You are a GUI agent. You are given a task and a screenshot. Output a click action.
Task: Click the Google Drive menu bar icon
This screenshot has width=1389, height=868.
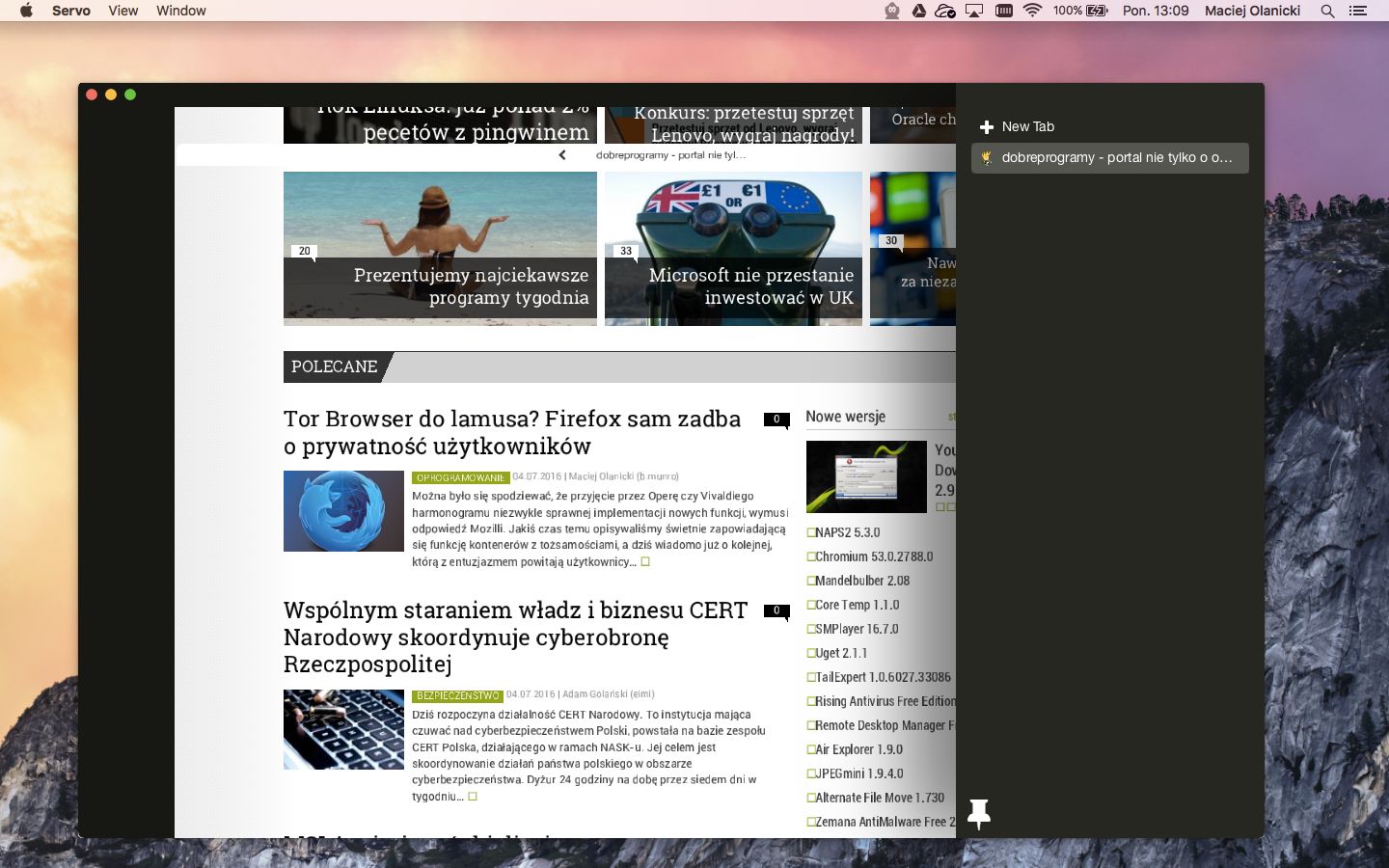click(919, 11)
